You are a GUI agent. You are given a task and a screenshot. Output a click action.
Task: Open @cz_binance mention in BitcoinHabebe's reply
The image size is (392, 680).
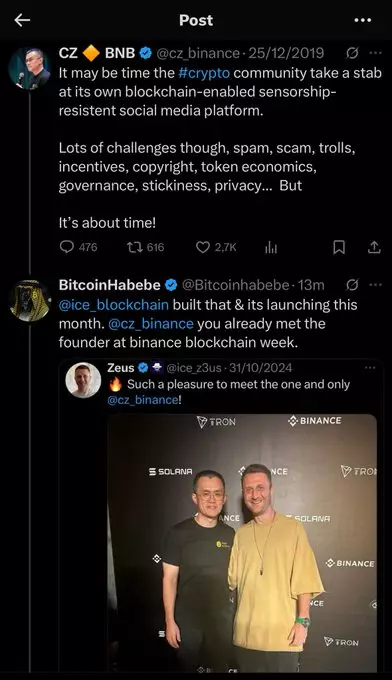coord(150,324)
